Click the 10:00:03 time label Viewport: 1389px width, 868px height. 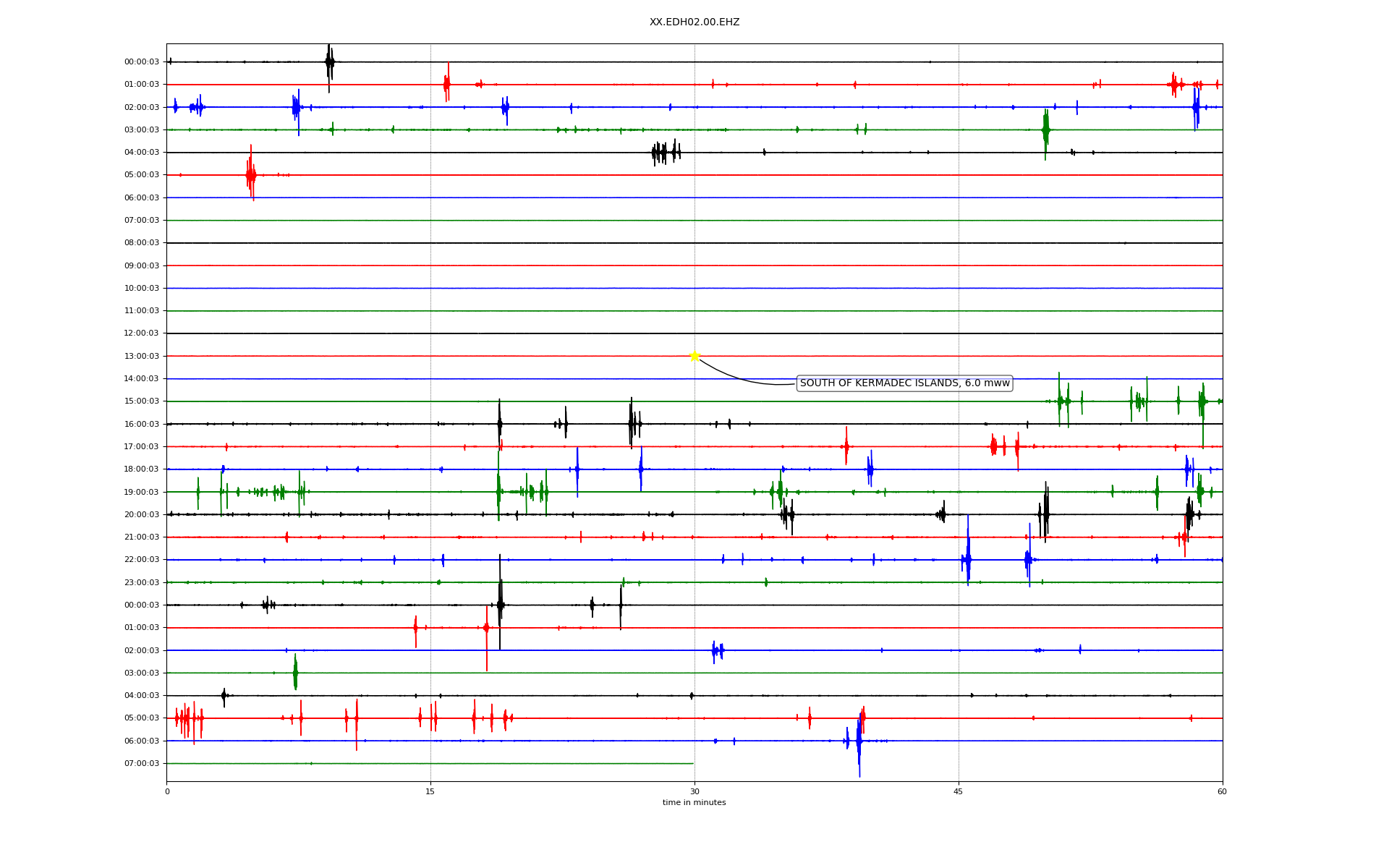pos(142,288)
